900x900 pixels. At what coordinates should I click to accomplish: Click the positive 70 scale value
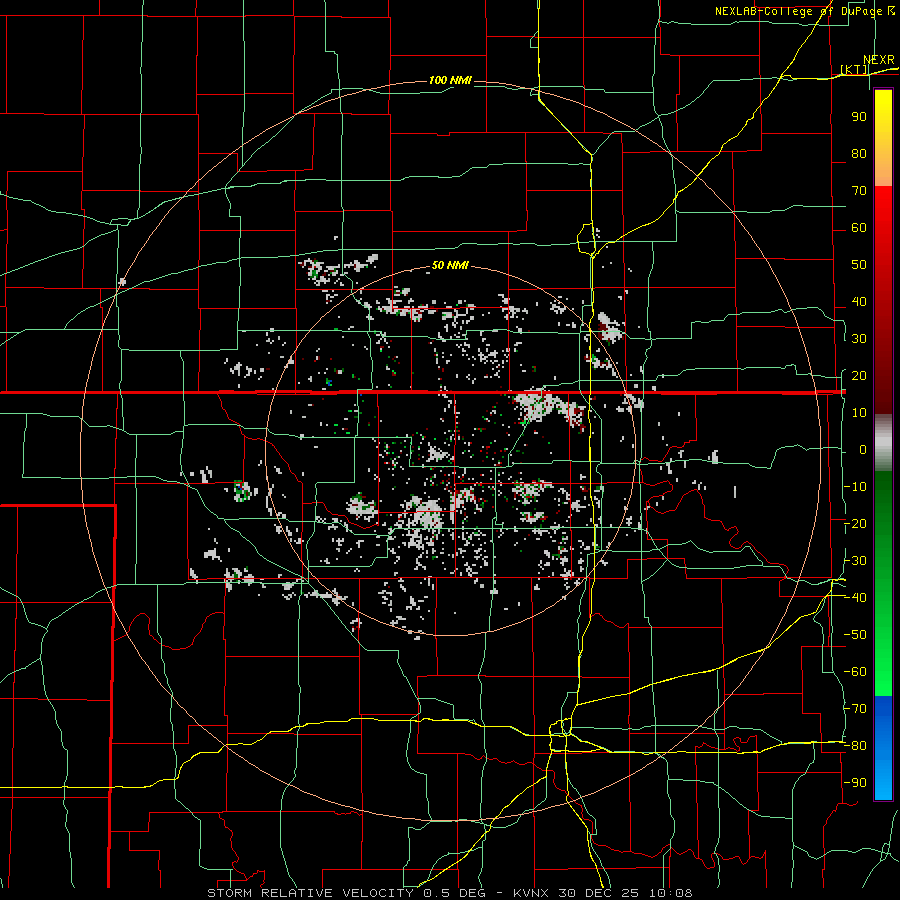859,191
